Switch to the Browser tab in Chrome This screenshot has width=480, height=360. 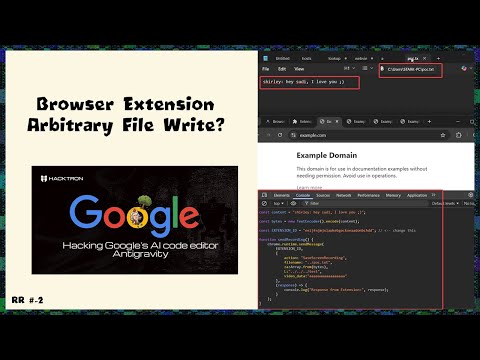click(x=275, y=122)
